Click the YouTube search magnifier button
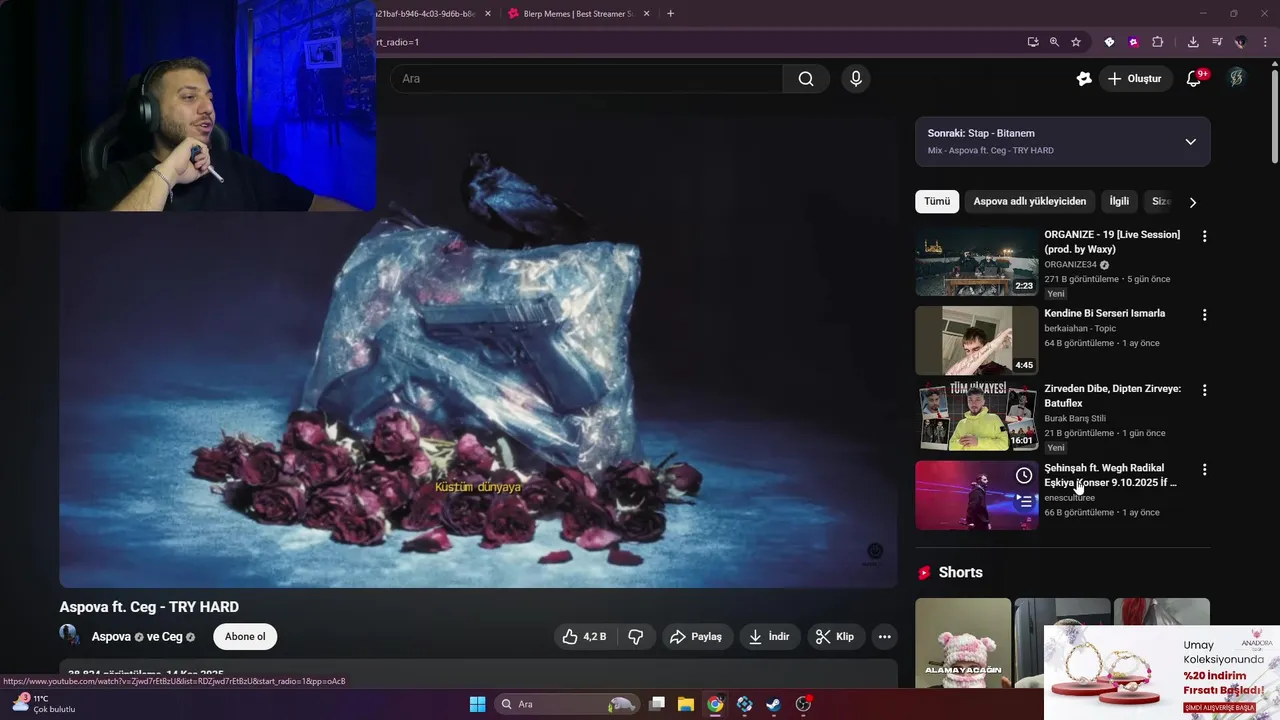 pyautogui.click(x=806, y=79)
